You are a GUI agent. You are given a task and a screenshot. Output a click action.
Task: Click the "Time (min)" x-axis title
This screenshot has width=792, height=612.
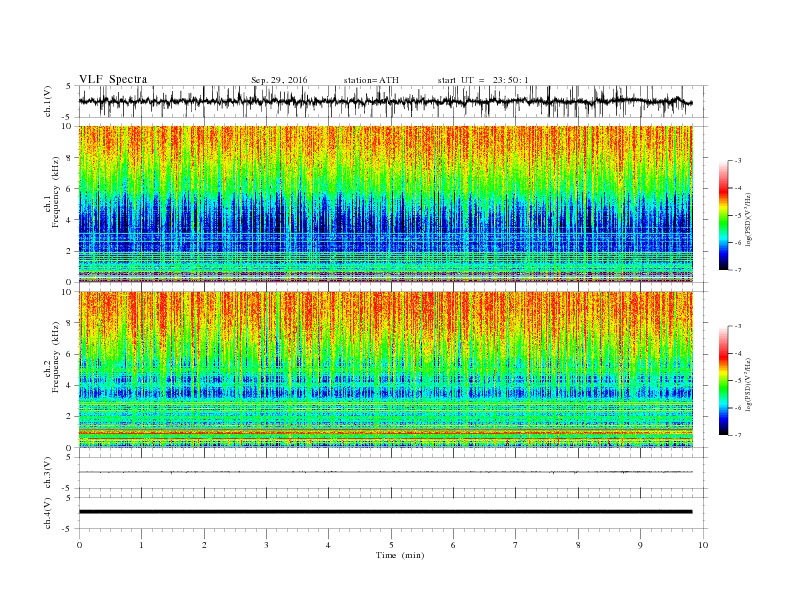(400, 555)
